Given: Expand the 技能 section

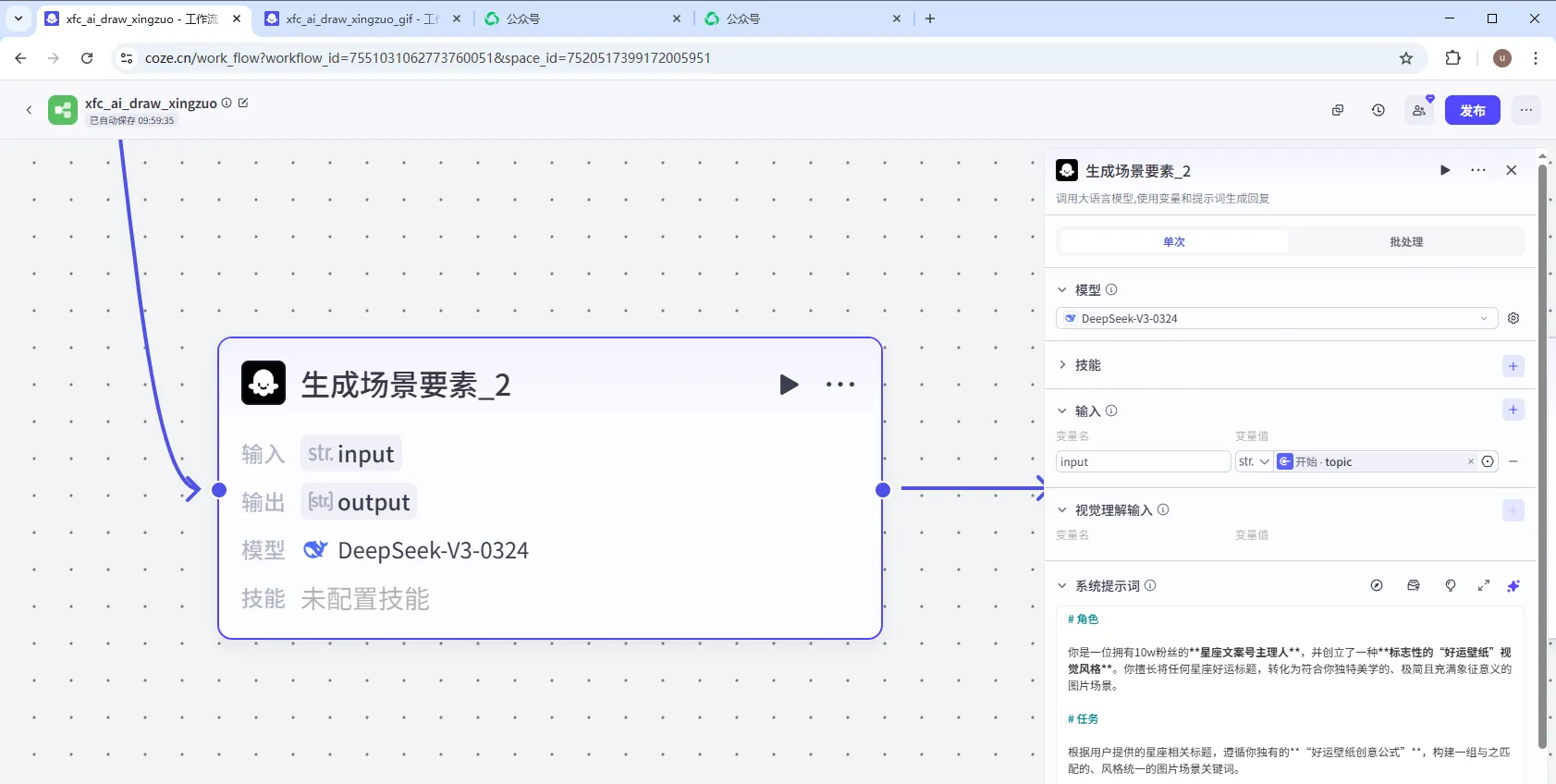Looking at the screenshot, I should (1062, 365).
